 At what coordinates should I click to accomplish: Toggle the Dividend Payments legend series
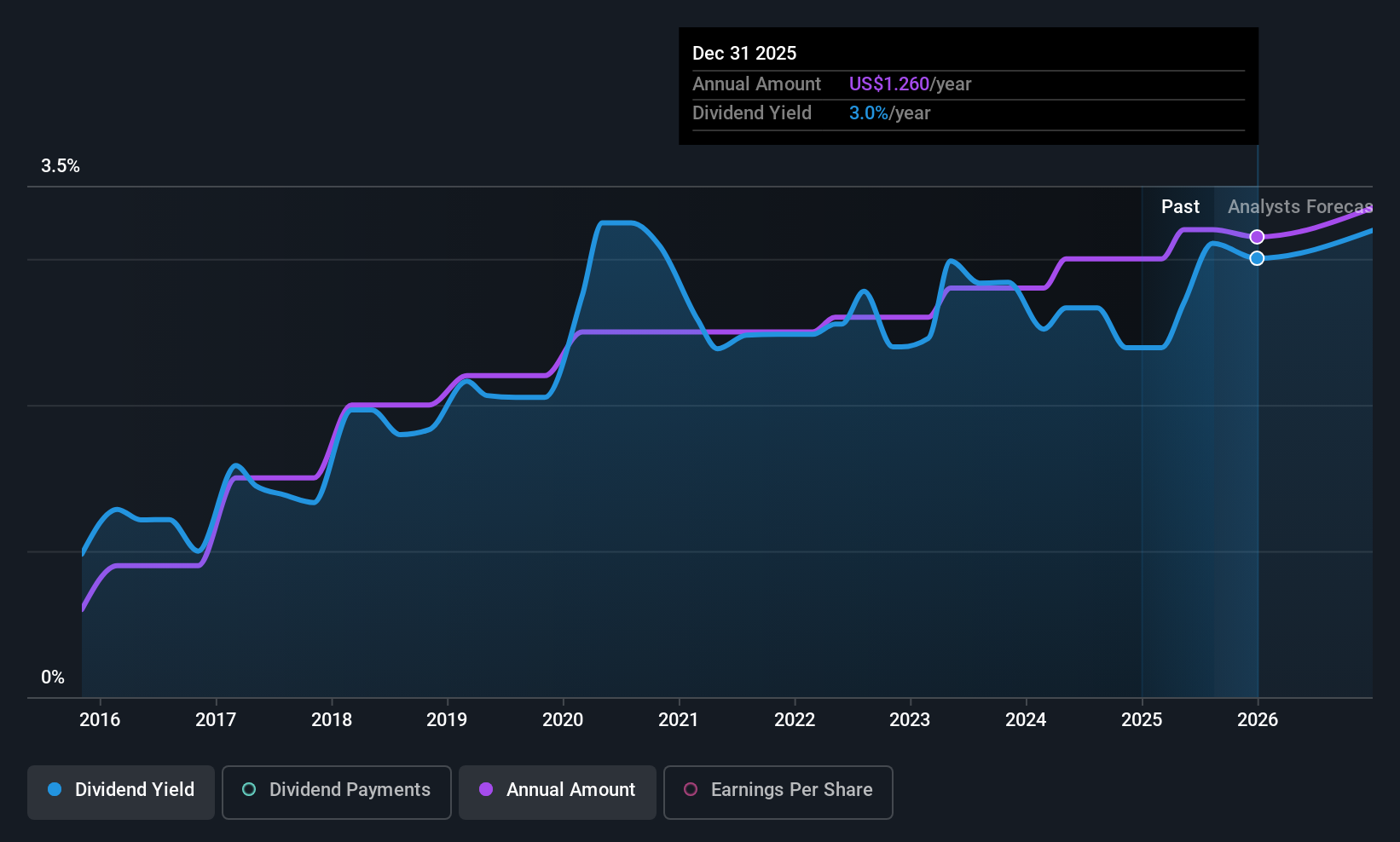point(336,792)
